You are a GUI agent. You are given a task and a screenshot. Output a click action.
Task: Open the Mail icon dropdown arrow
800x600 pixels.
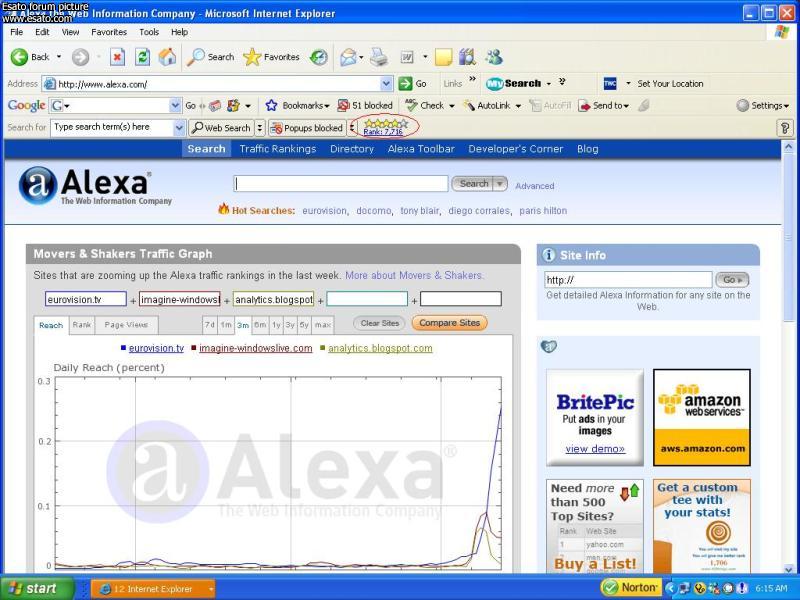click(361, 57)
